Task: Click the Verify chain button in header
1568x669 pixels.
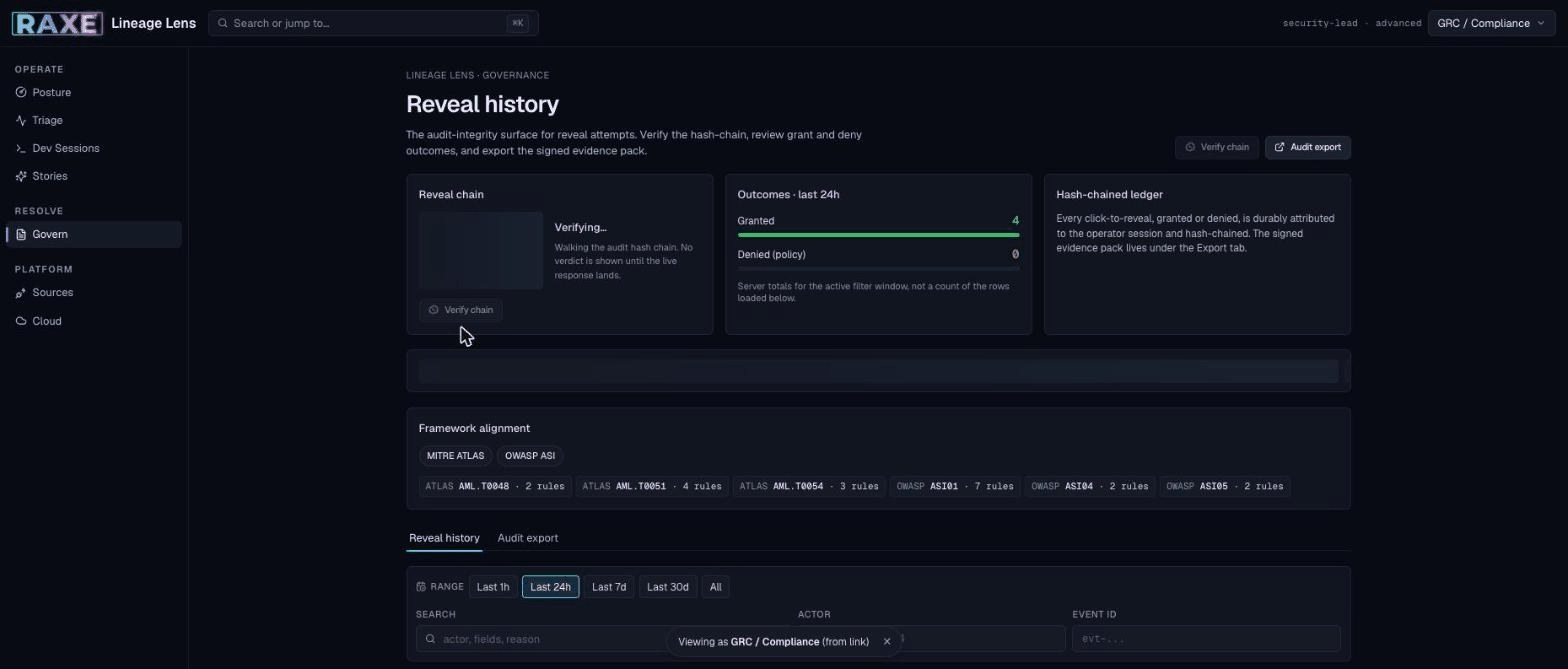Action: [1217, 147]
